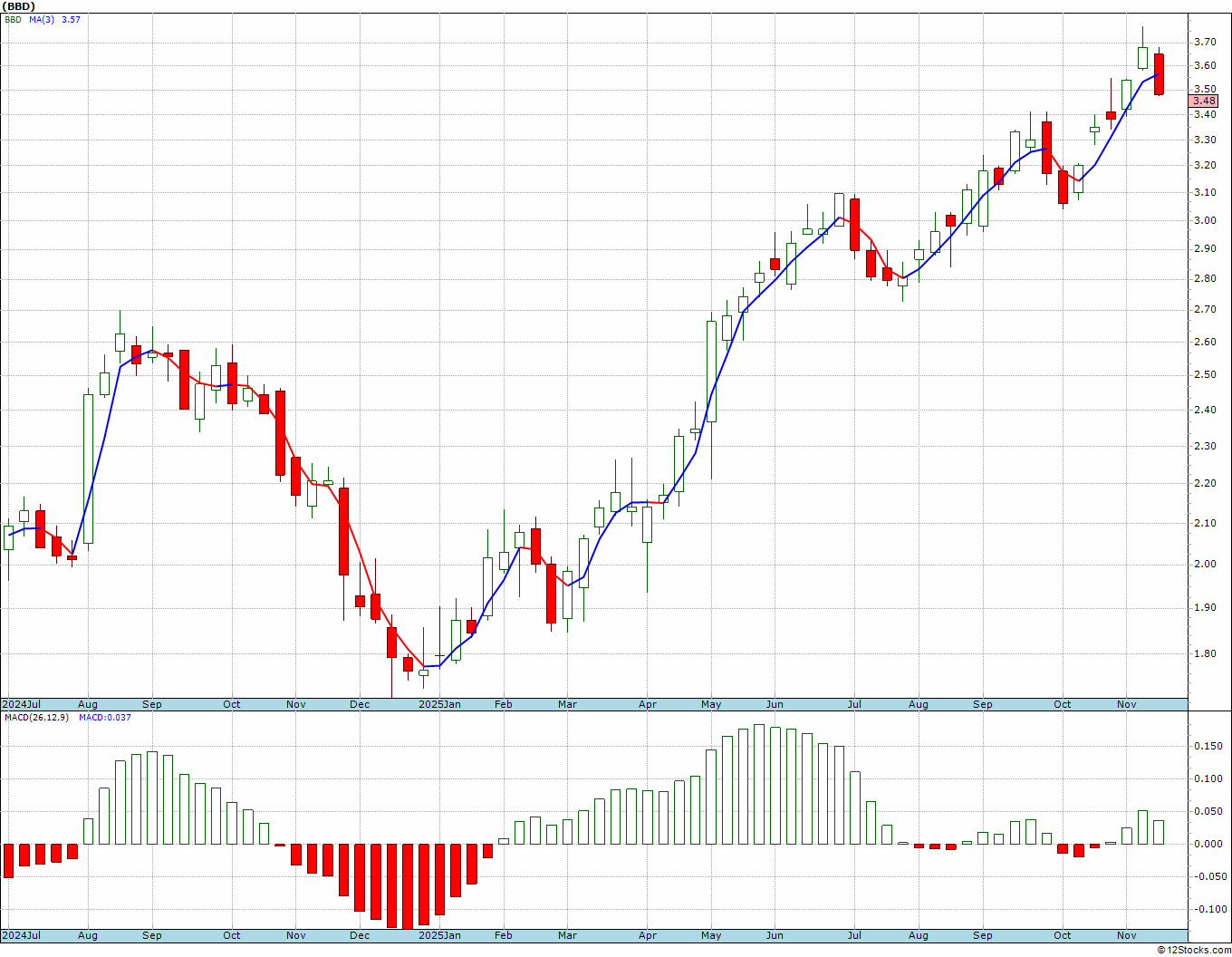Click 2025Jan on the MACD panel date axis

(441, 935)
